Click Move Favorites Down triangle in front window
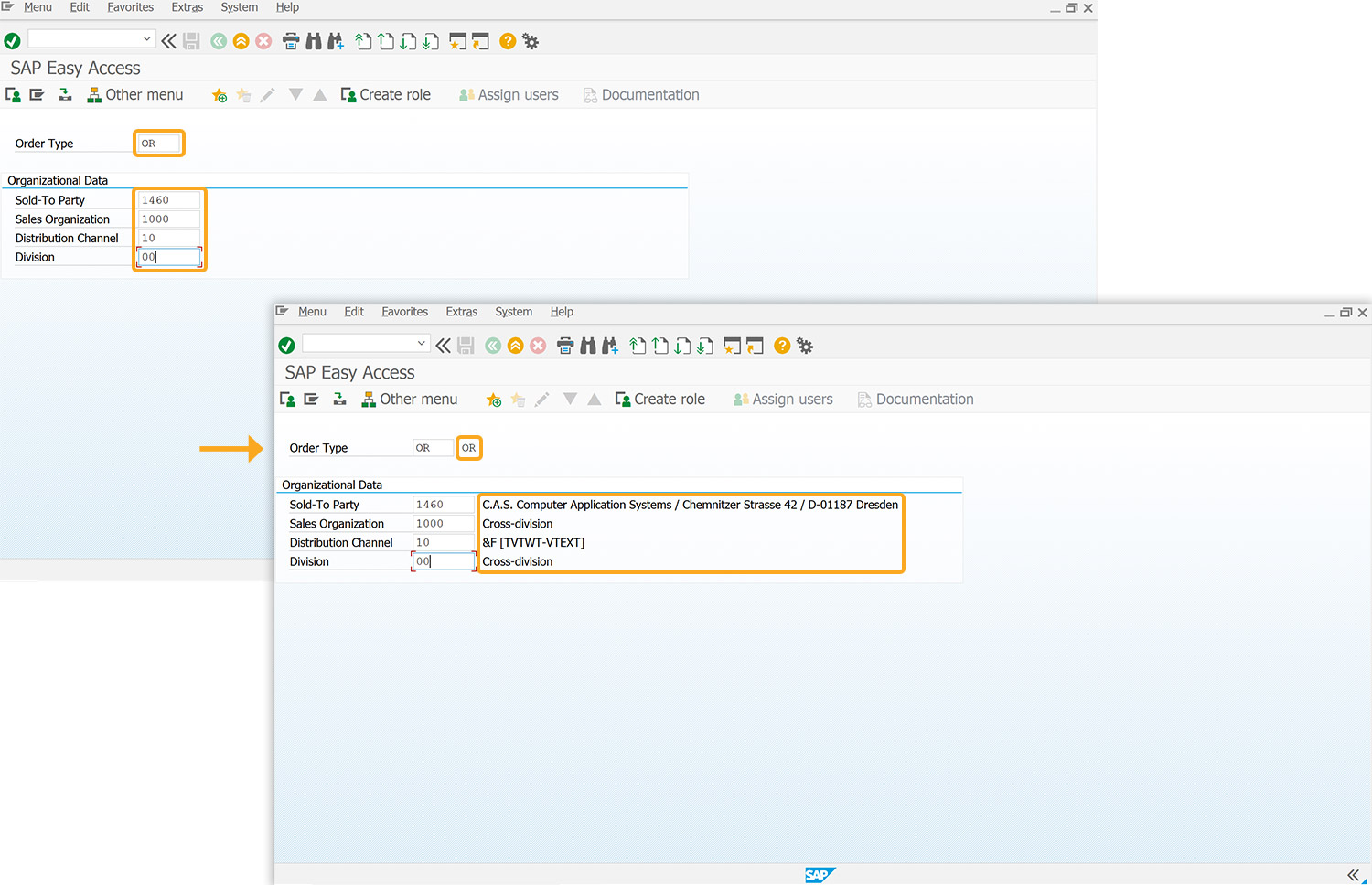 570,399
